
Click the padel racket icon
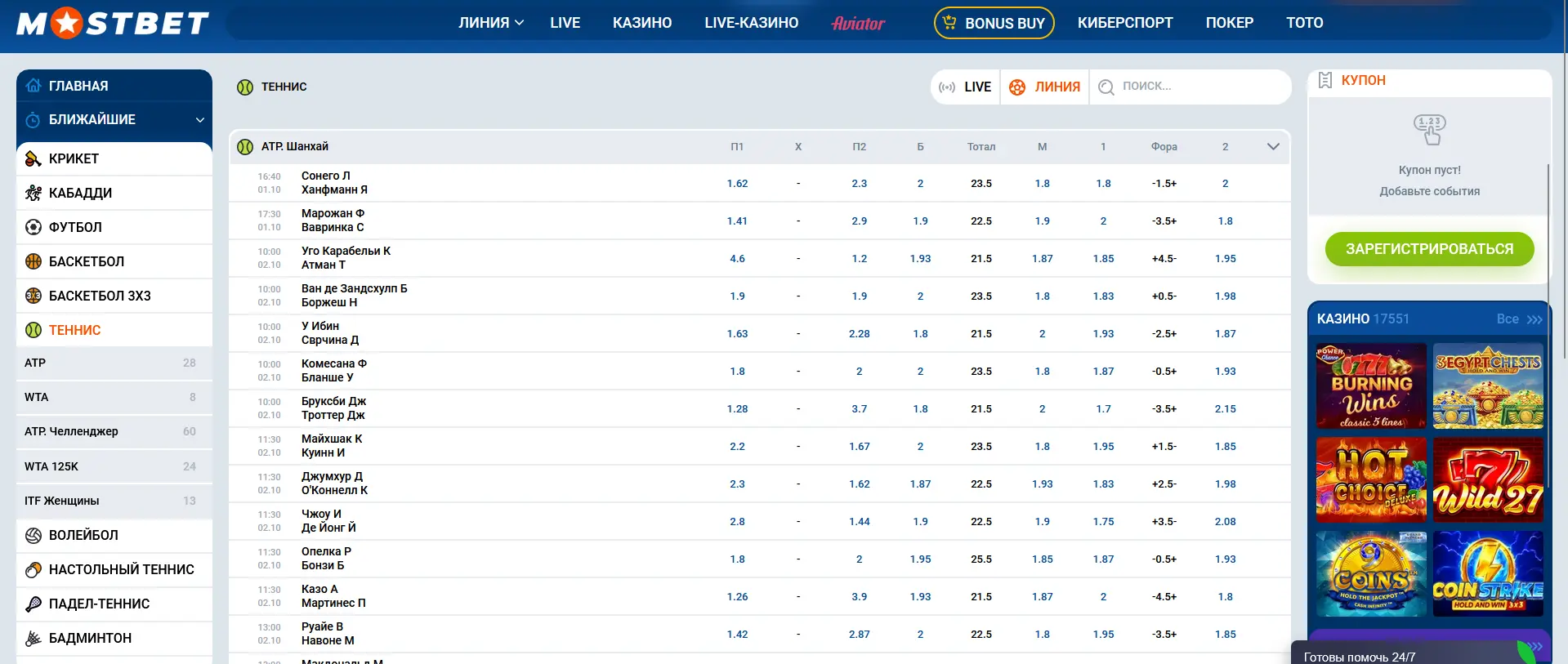[x=34, y=604]
